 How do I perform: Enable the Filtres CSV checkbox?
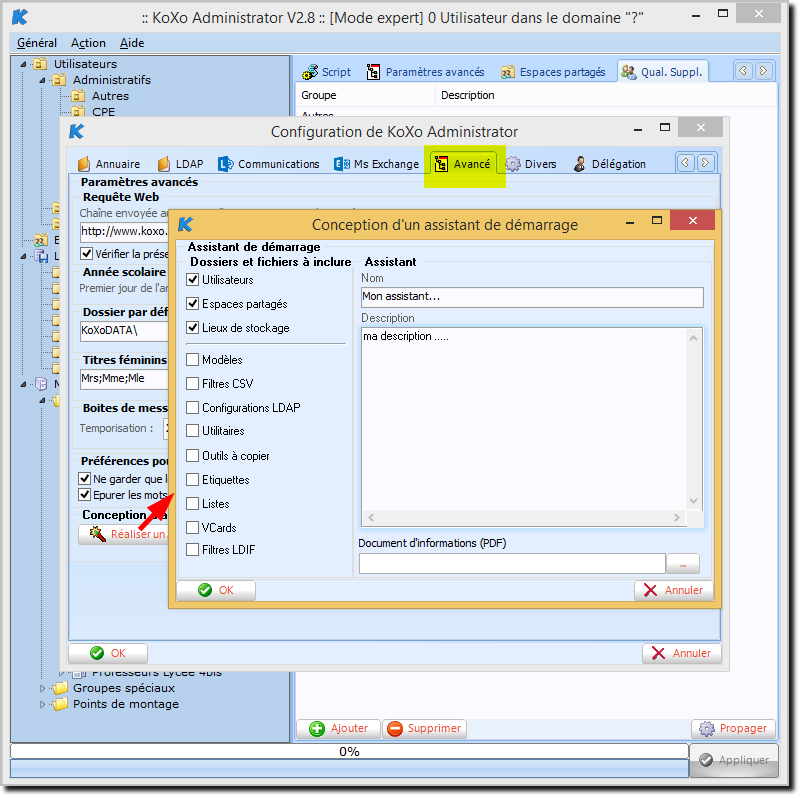click(x=193, y=384)
